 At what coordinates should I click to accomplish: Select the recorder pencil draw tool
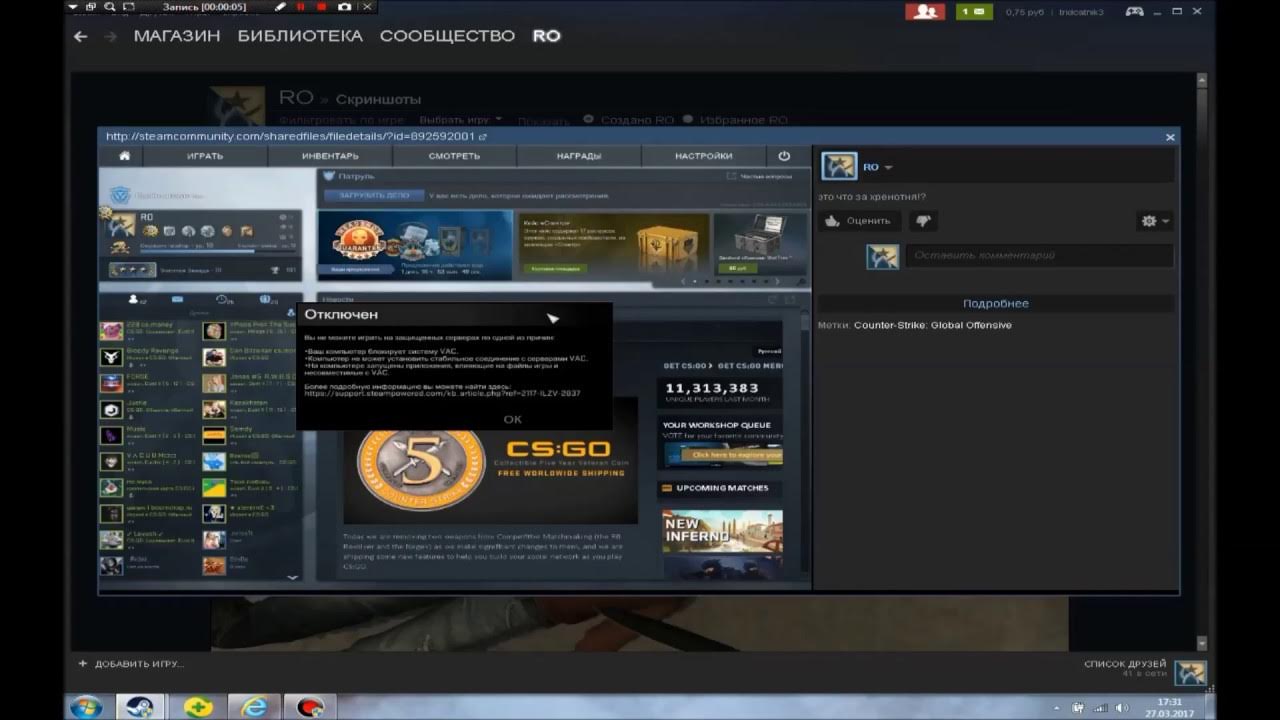tap(280, 7)
